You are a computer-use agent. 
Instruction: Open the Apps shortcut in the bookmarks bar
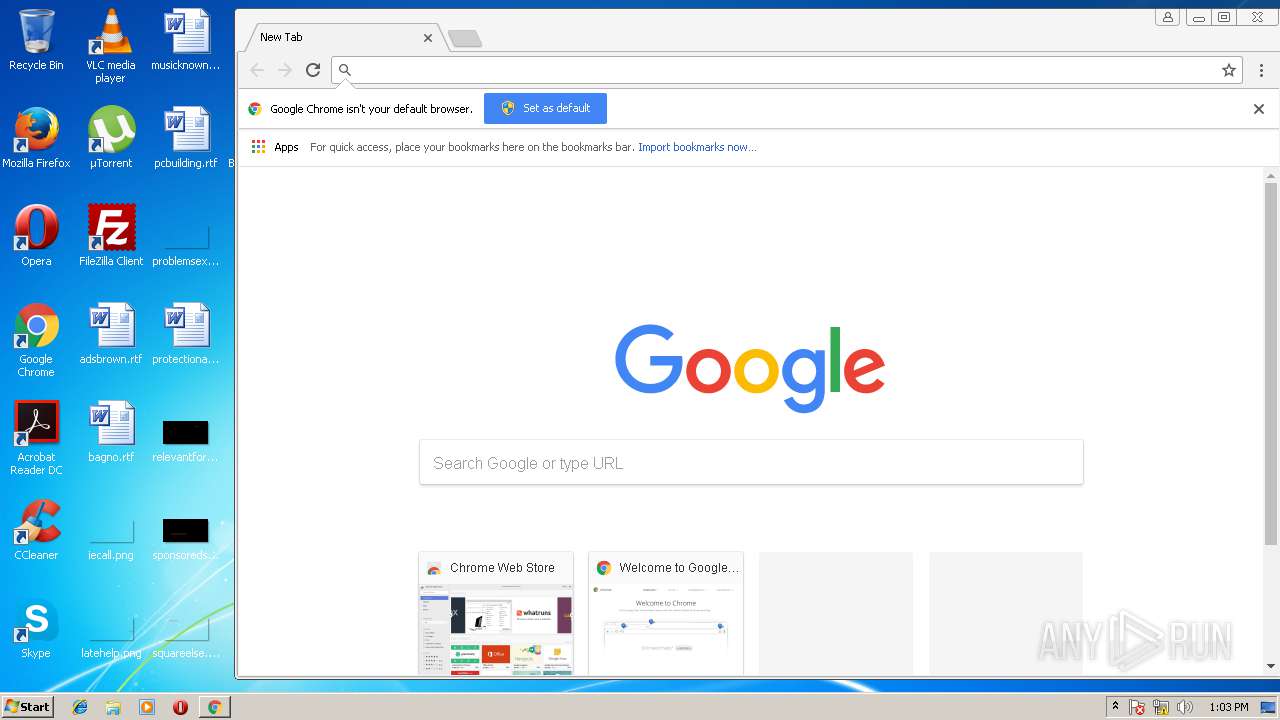point(275,147)
